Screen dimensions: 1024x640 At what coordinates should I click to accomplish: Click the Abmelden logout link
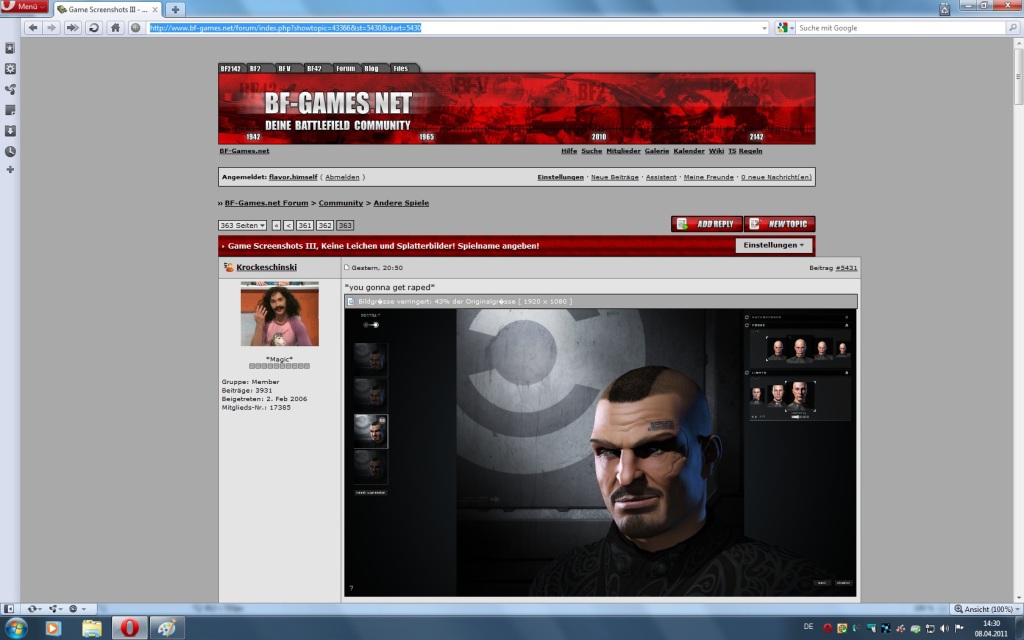(x=342, y=177)
